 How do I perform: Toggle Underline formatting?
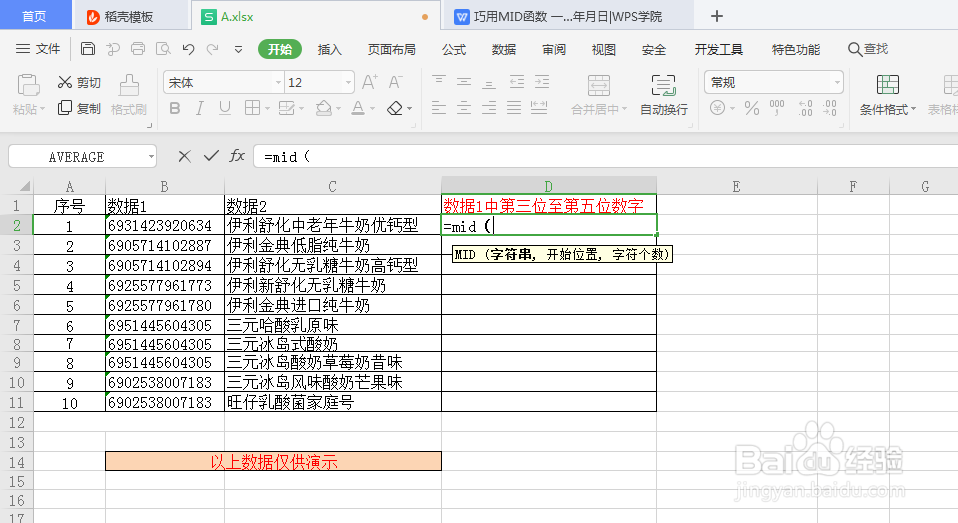pyautogui.click(x=225, y=108)
